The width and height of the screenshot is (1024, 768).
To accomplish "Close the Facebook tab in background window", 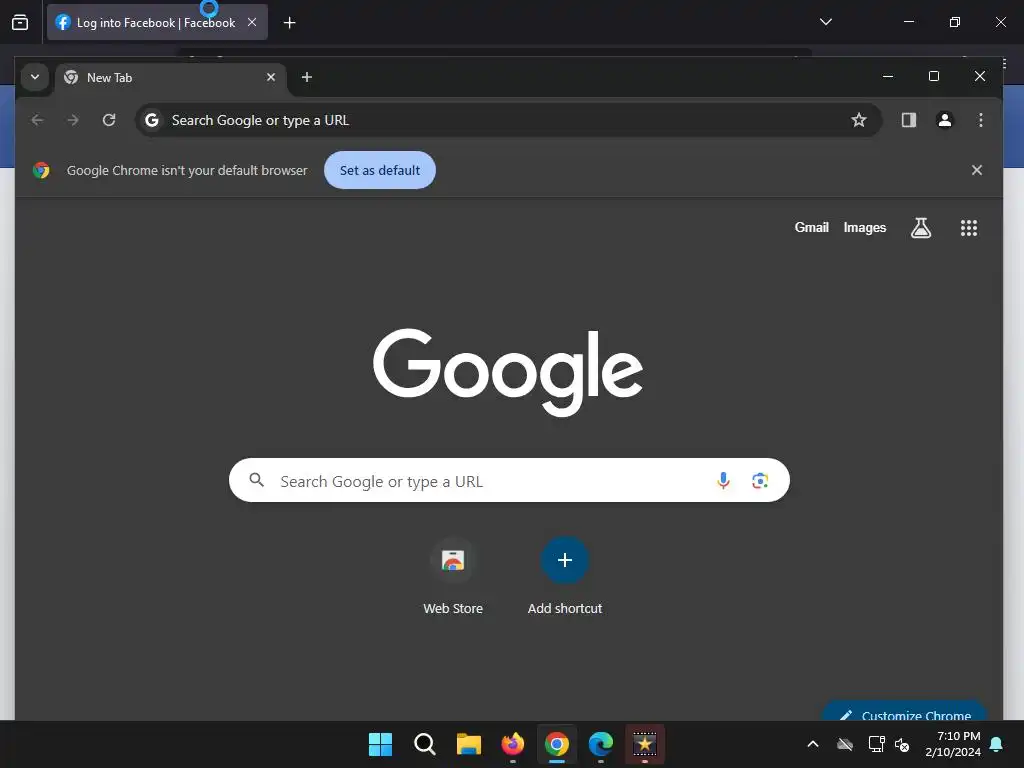I will (x=252, y=22).
